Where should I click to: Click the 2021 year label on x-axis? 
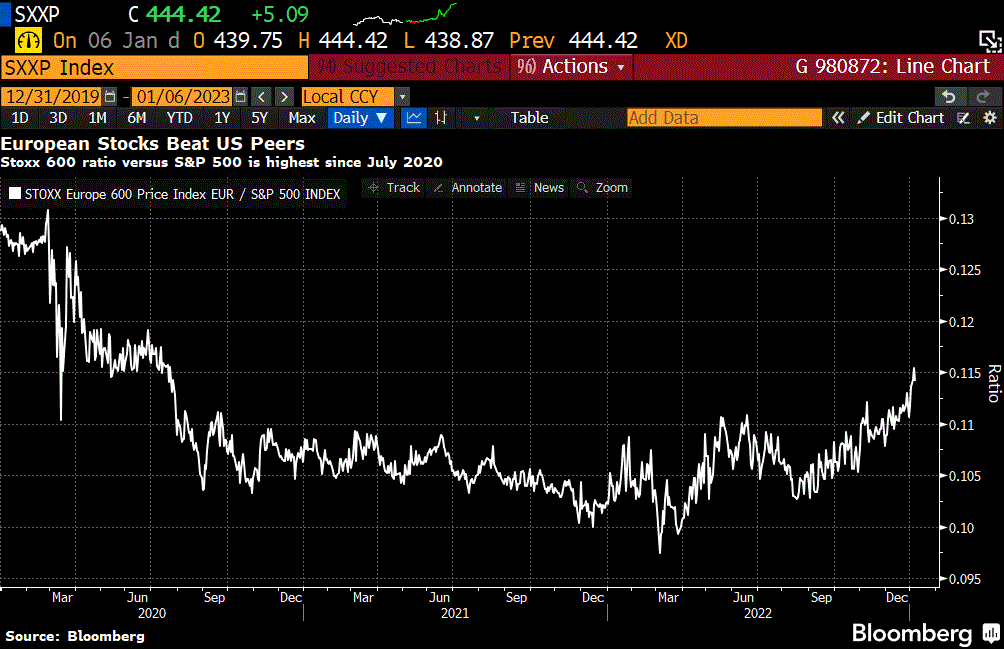tap(455, 613)
